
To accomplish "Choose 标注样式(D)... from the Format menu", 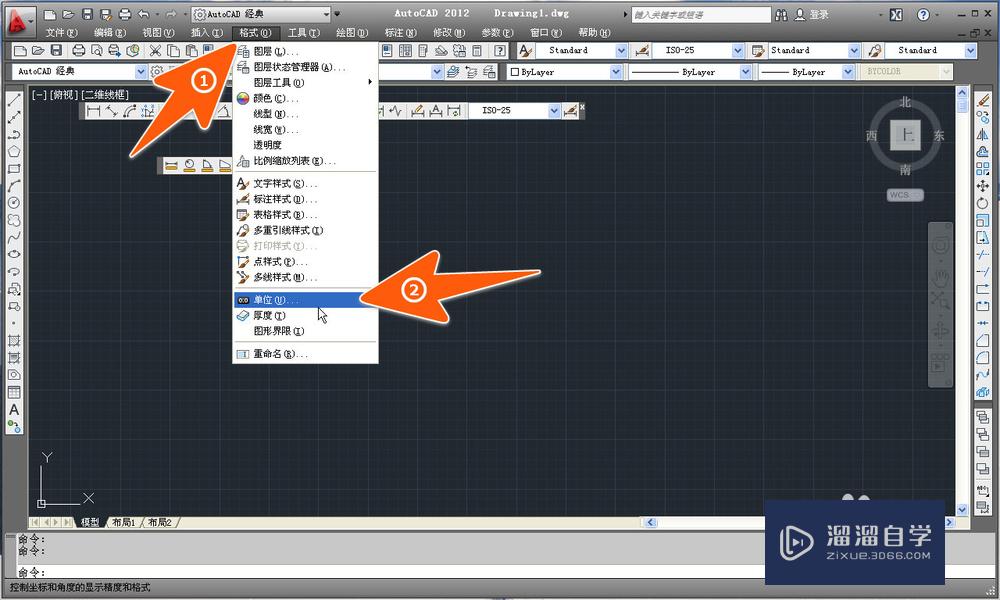I will (305, 199).
